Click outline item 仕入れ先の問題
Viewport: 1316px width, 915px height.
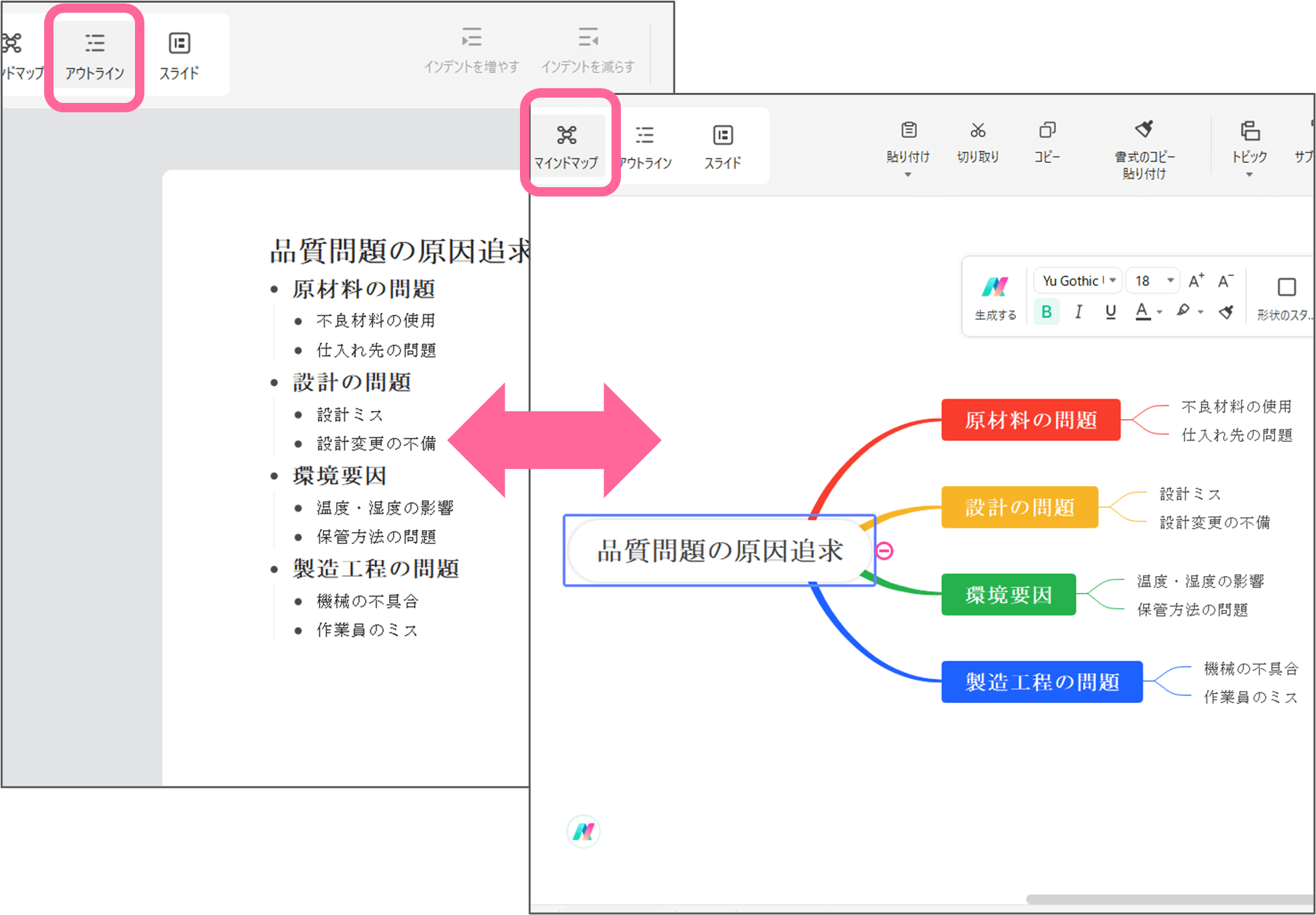[376, 350]
